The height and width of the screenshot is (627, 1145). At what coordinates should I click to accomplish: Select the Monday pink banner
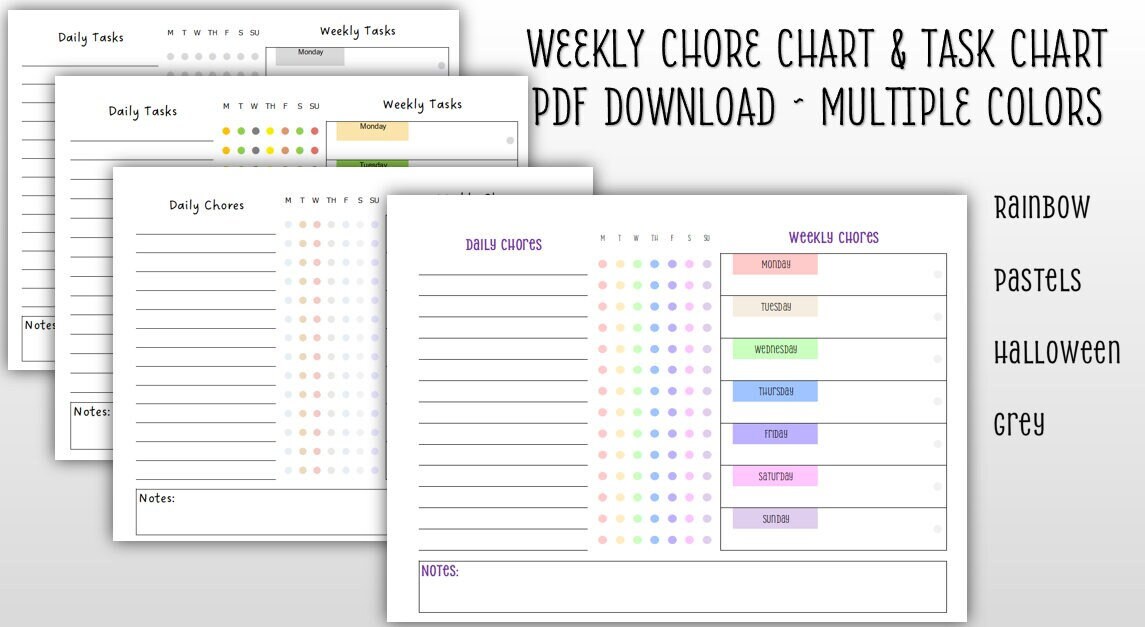click(x=774, y=264)
